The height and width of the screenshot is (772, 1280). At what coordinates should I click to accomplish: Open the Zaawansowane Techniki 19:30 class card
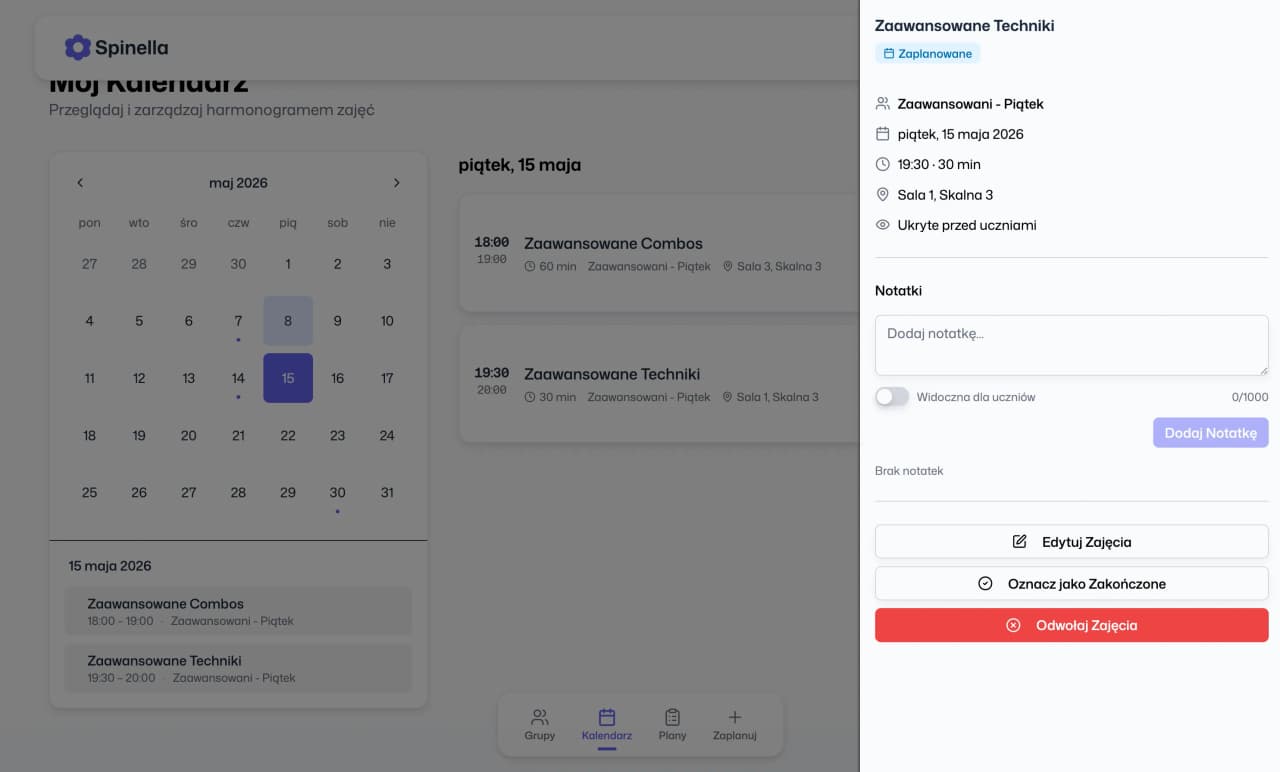pos(659,384)
